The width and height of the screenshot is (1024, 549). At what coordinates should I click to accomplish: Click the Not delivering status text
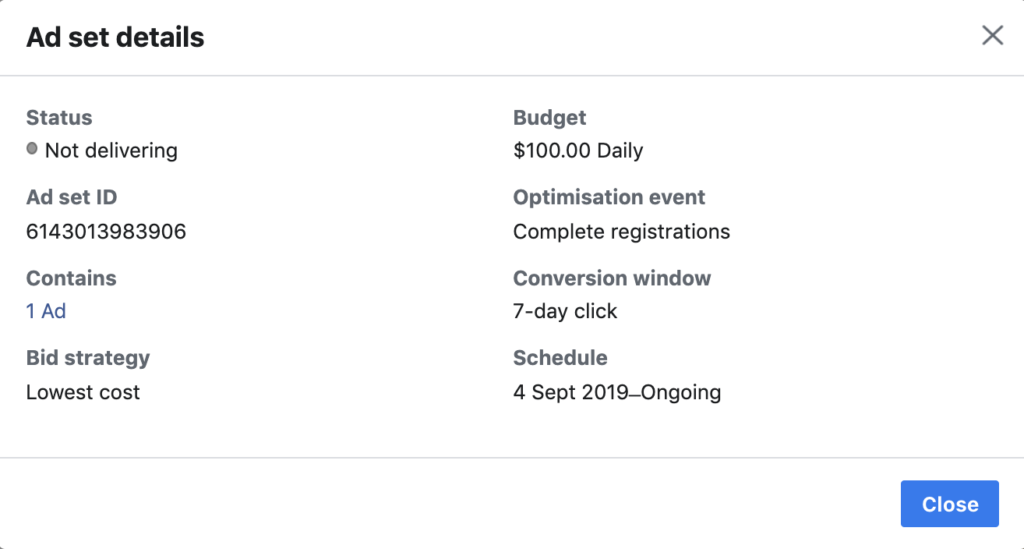111,151
